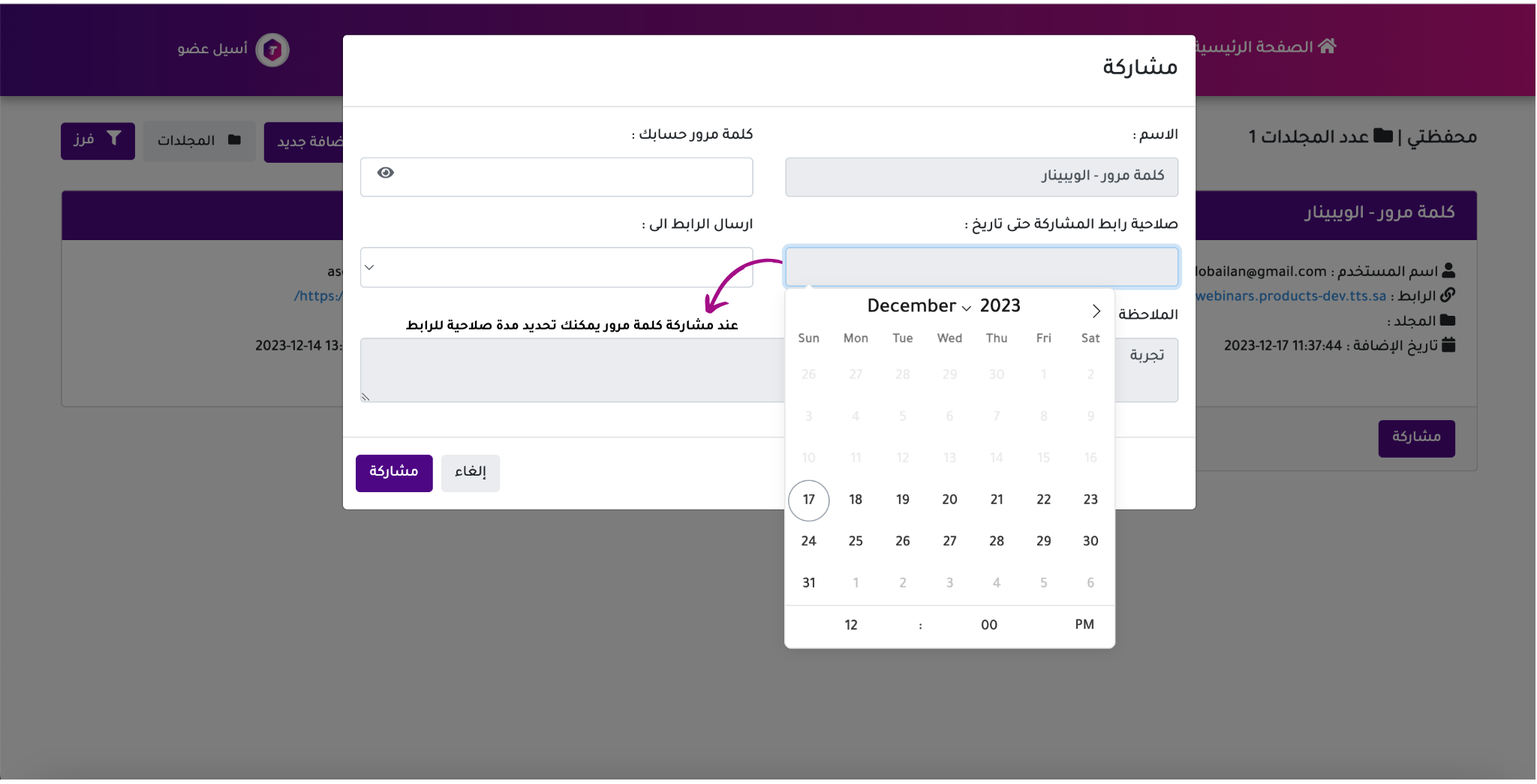
Task: Click the calendar icon beside تاريخ الإضافة
Action: pyautogui.click(x=1448, y=345)
